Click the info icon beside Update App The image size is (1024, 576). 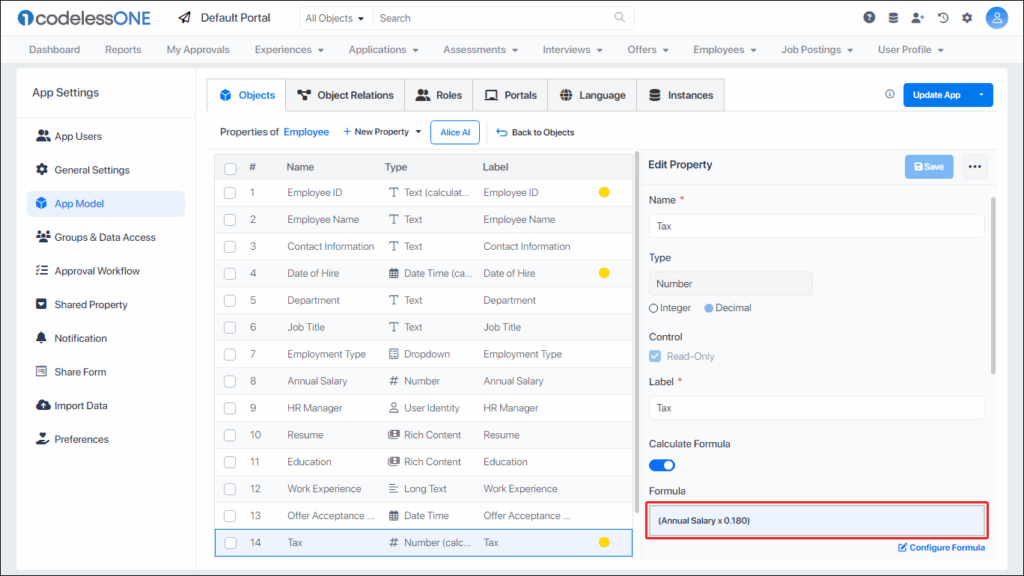[x=890, y=95]
